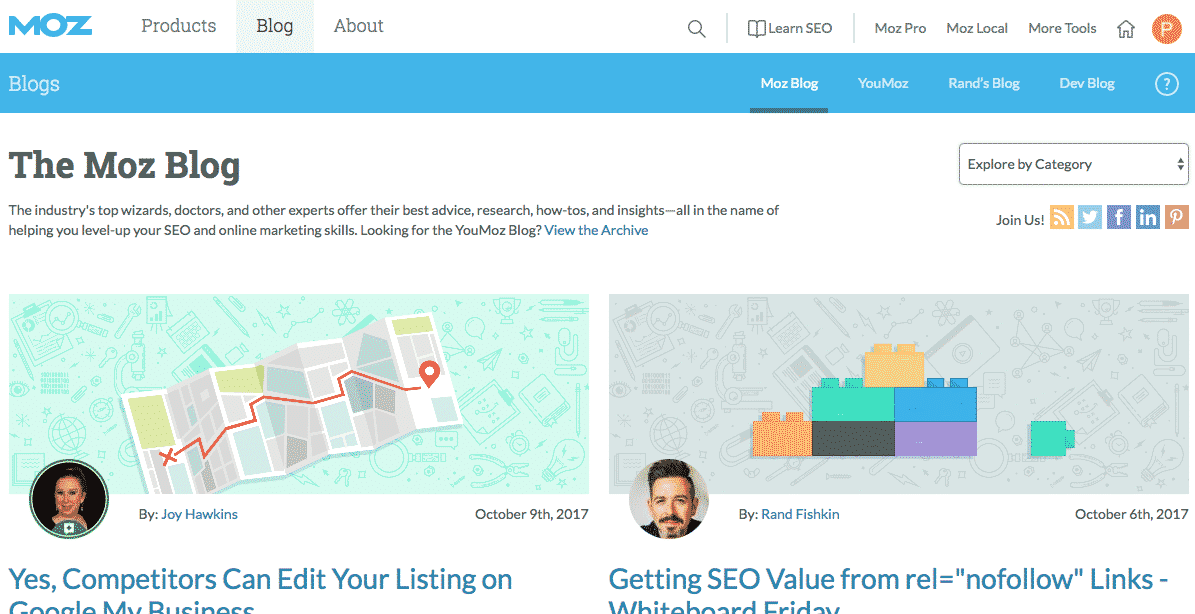
Task: Subscribe via the RSS feed icon
Action: (x=1062, y=217)
